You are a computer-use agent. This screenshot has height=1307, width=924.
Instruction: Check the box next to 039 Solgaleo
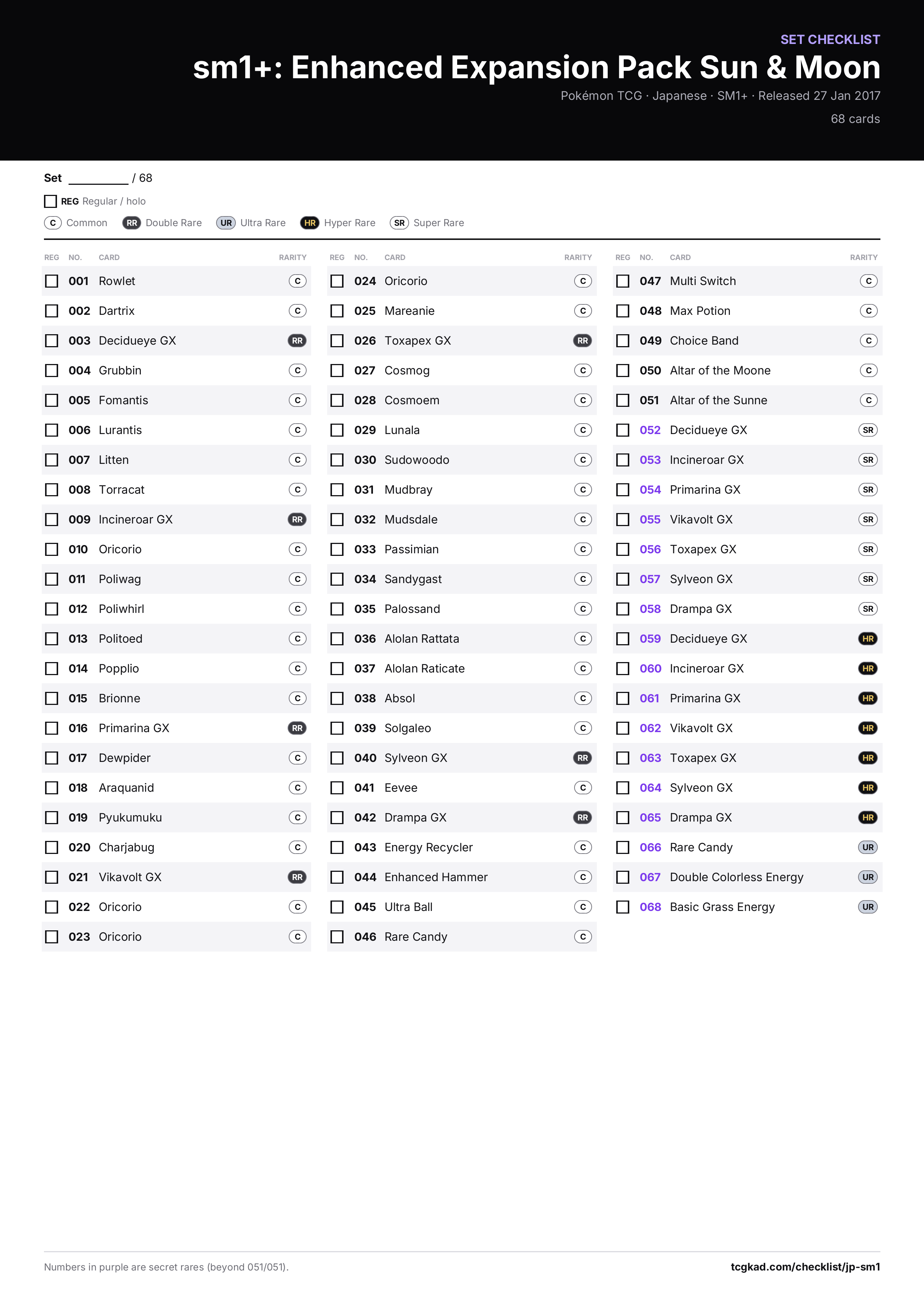[x=337, y=728]
